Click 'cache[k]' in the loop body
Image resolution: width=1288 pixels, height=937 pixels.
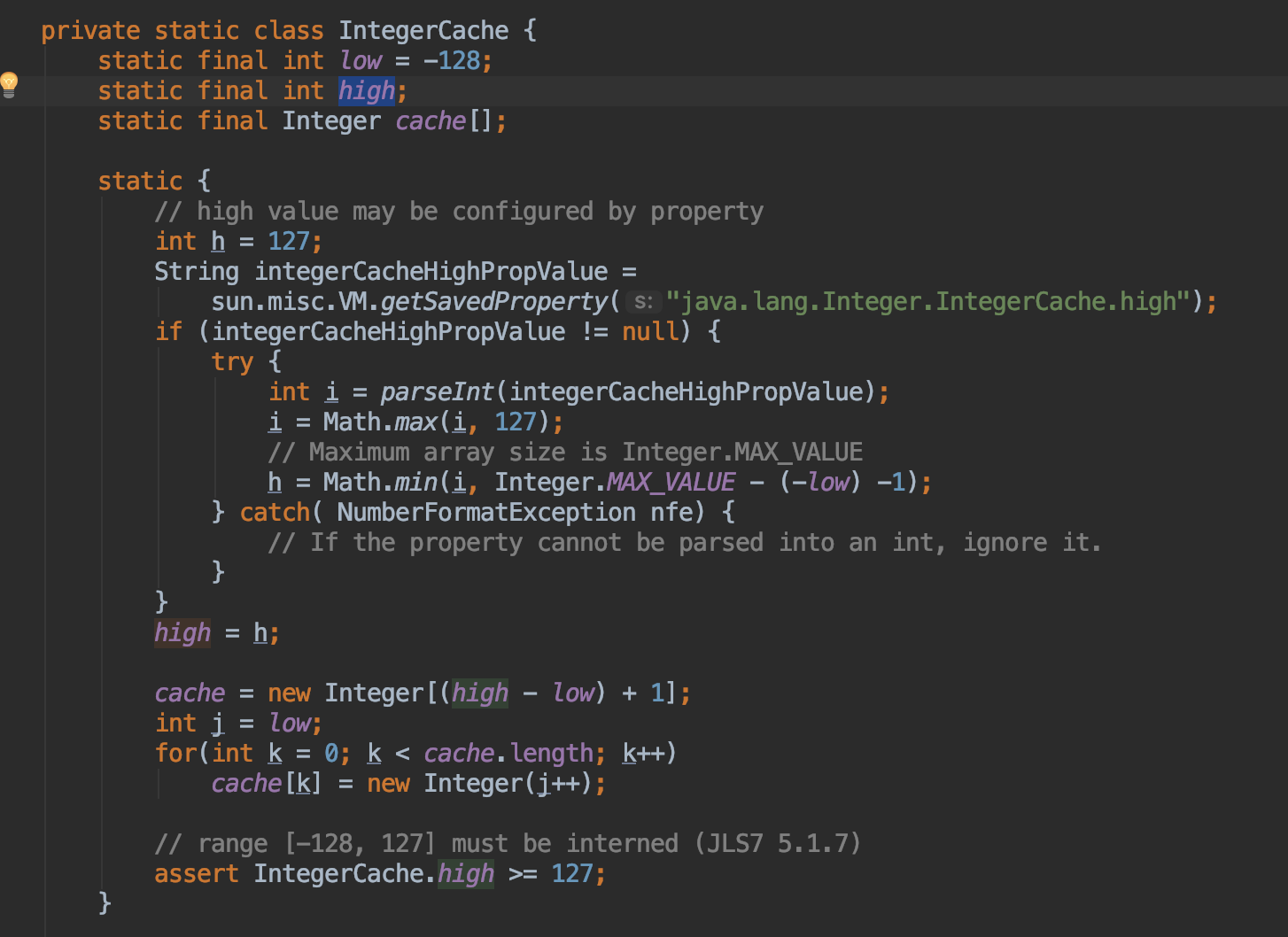click(x=266, y=784)
